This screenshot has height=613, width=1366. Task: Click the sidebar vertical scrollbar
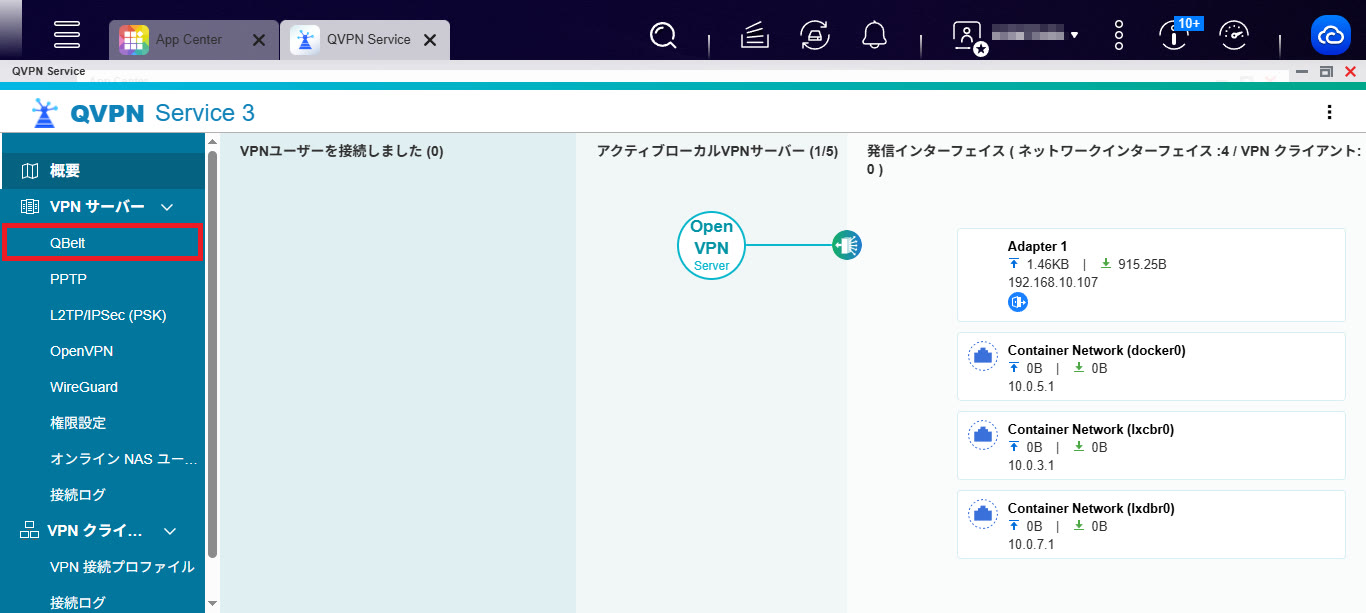pyautogui.click(x=212, y=350)
